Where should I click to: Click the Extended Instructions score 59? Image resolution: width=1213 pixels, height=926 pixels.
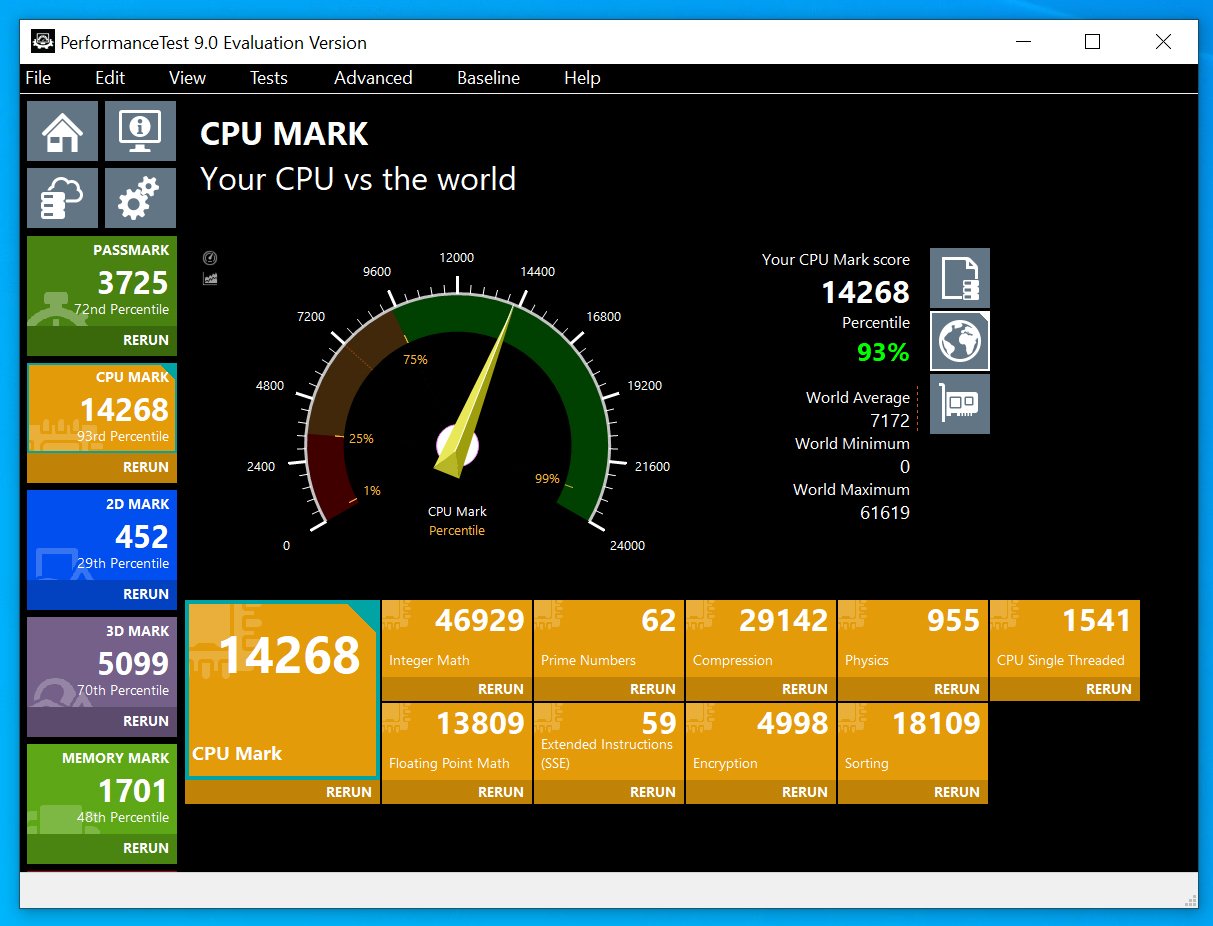(x=659, y=722)
